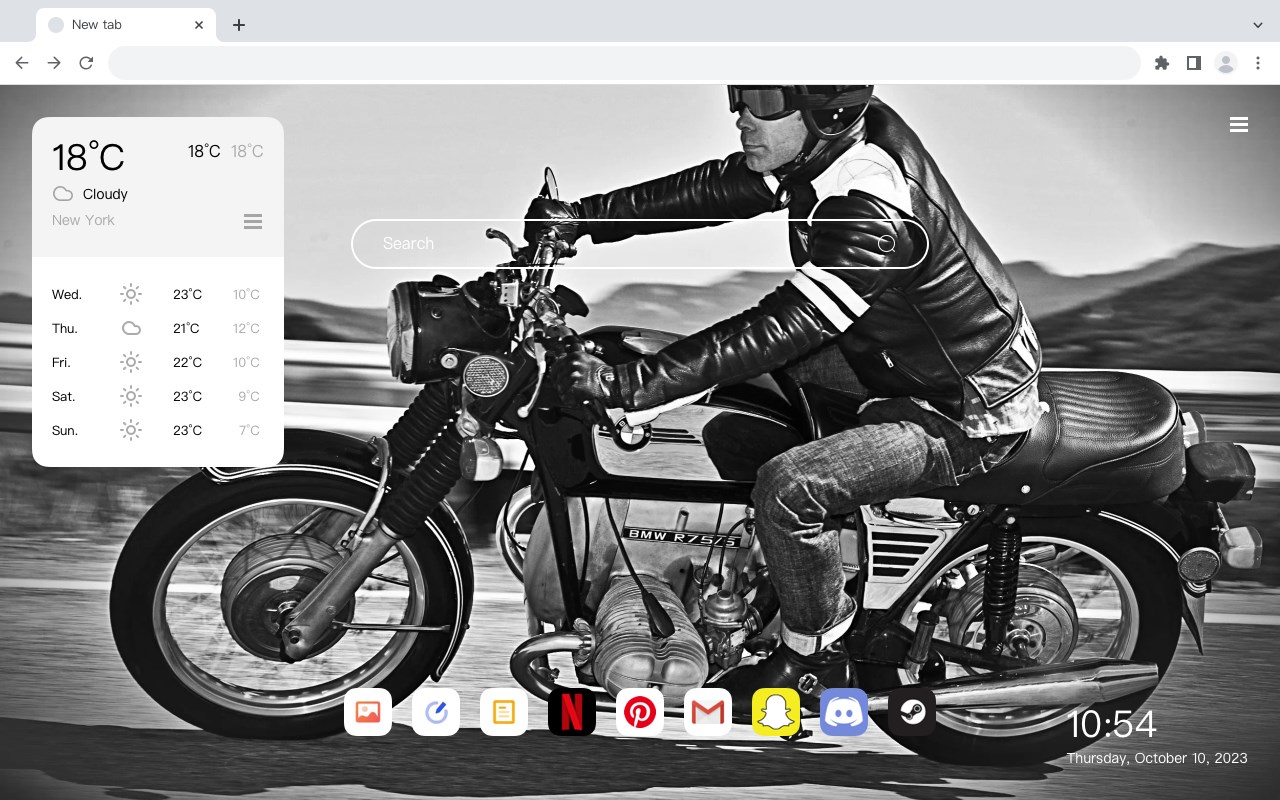This screenshot has width=1280, height=800.
Task: Go forward in browser history
Action: 54,63
